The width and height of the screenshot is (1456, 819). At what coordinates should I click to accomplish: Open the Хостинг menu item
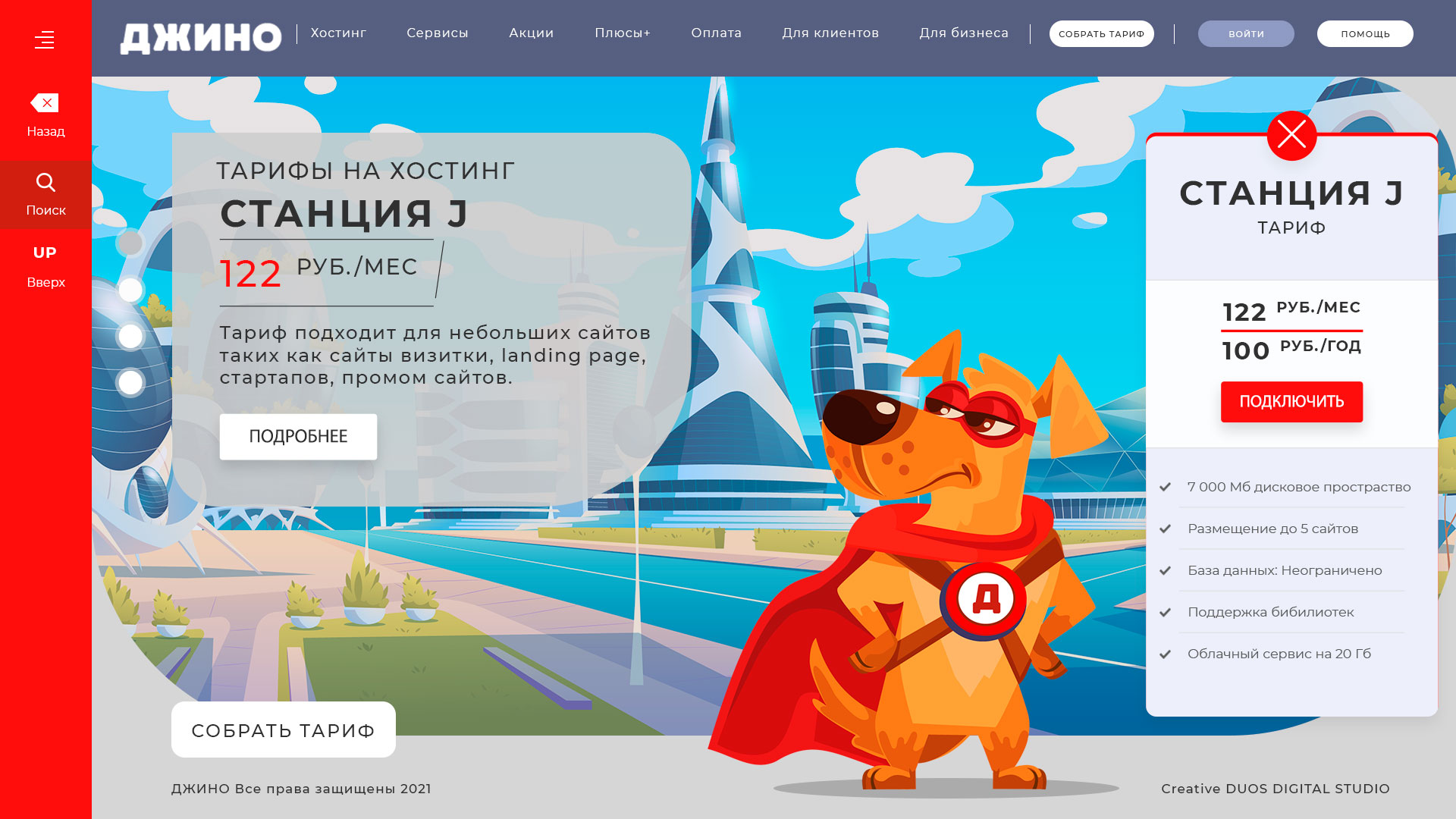[338, 33]
